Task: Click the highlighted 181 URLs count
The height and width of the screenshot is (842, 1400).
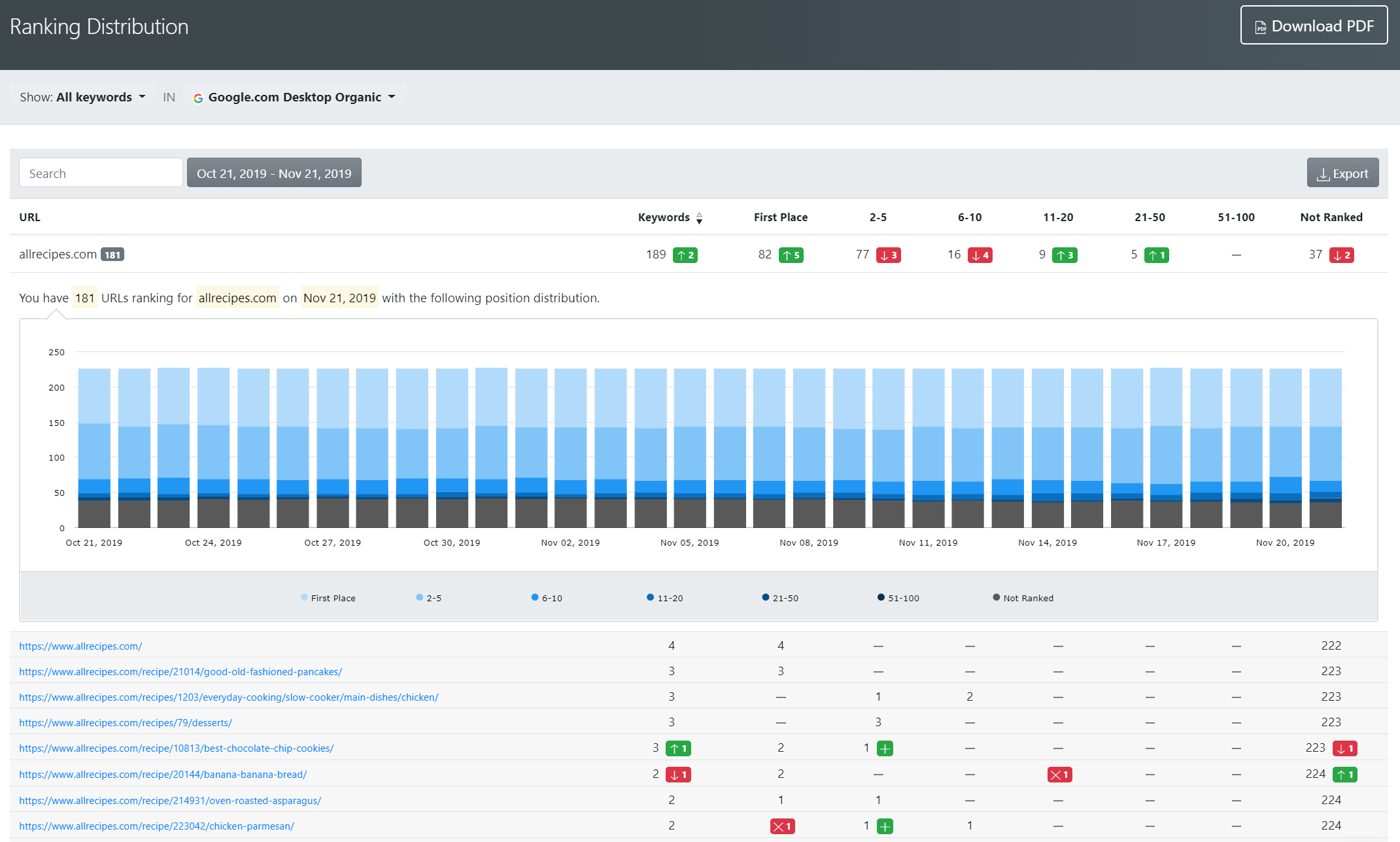Action: [x=85, y=298]
